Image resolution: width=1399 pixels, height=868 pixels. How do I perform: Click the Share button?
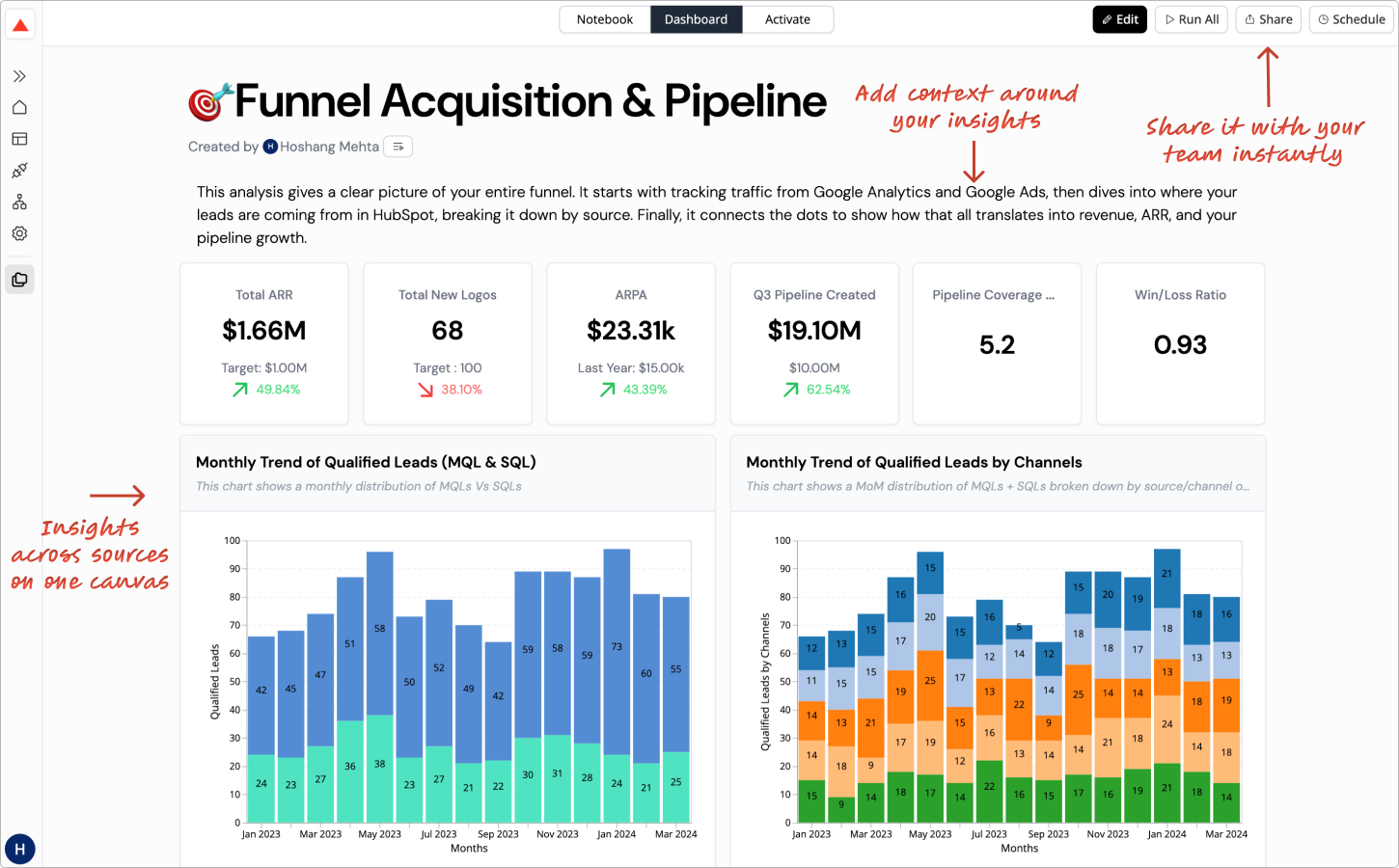pyautogui.click(x=1268, y=19)
